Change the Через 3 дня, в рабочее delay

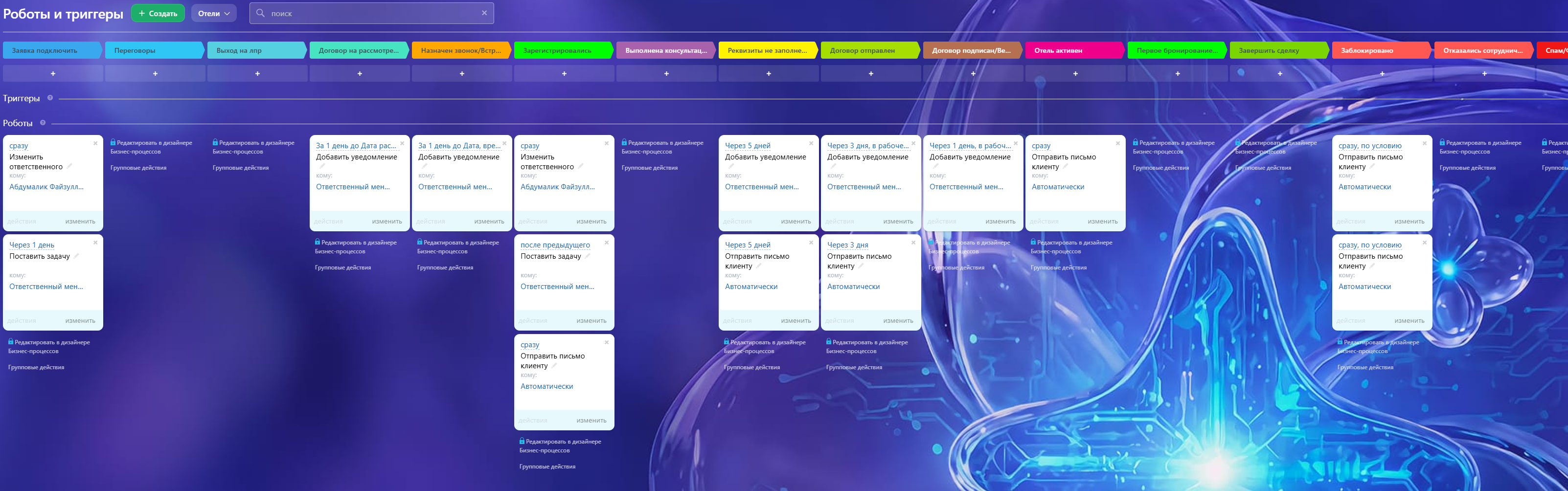point(867,146)
